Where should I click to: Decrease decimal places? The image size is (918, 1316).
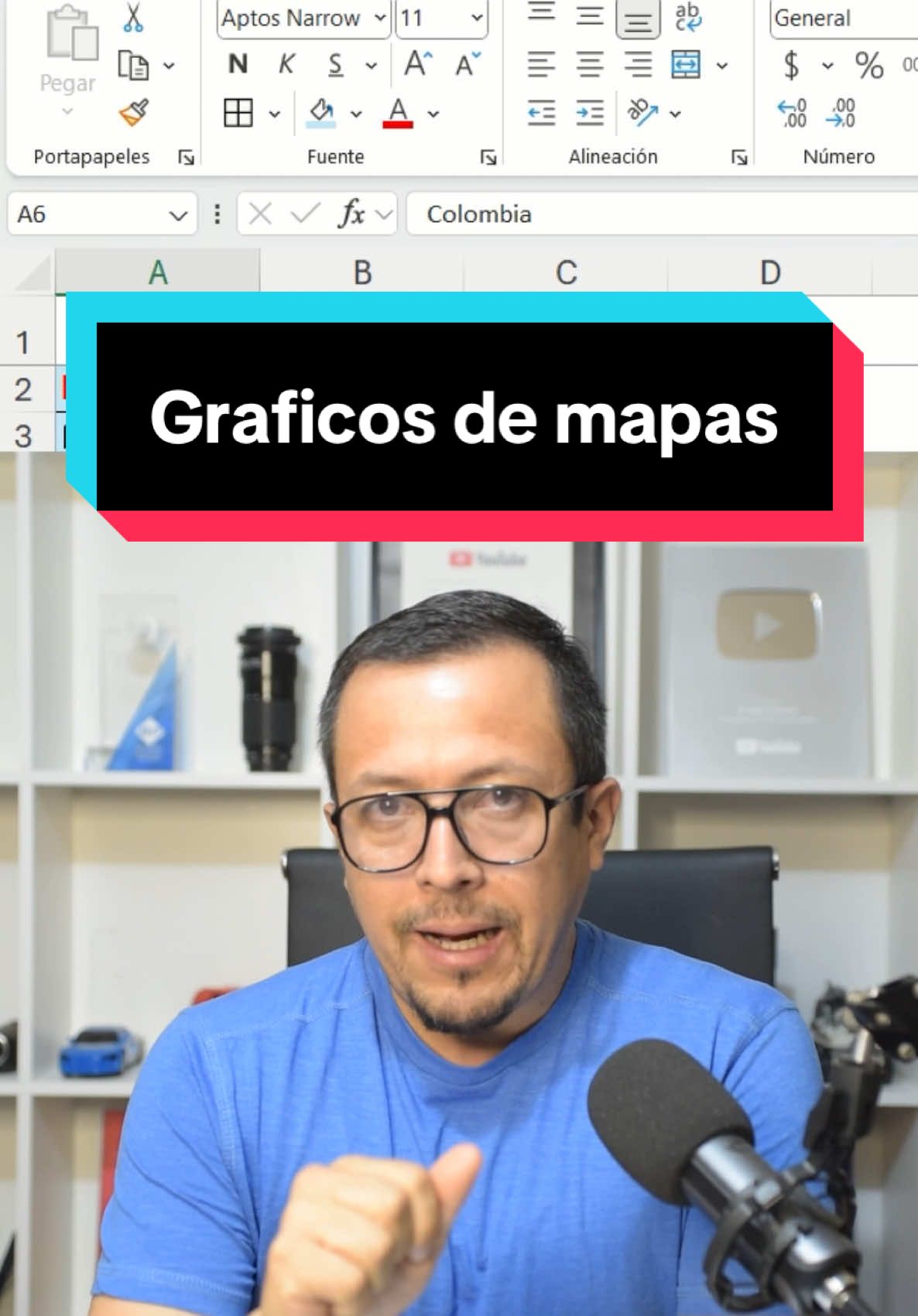pos(841,114)
